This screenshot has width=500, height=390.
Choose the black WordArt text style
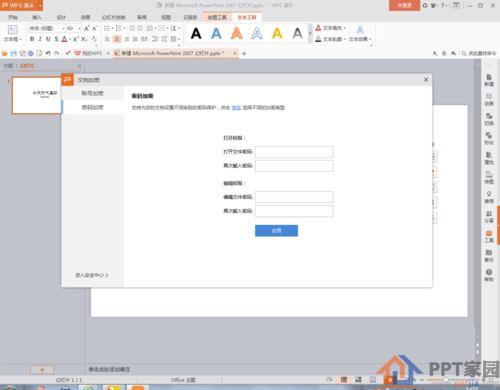click(x=196, y=33)
